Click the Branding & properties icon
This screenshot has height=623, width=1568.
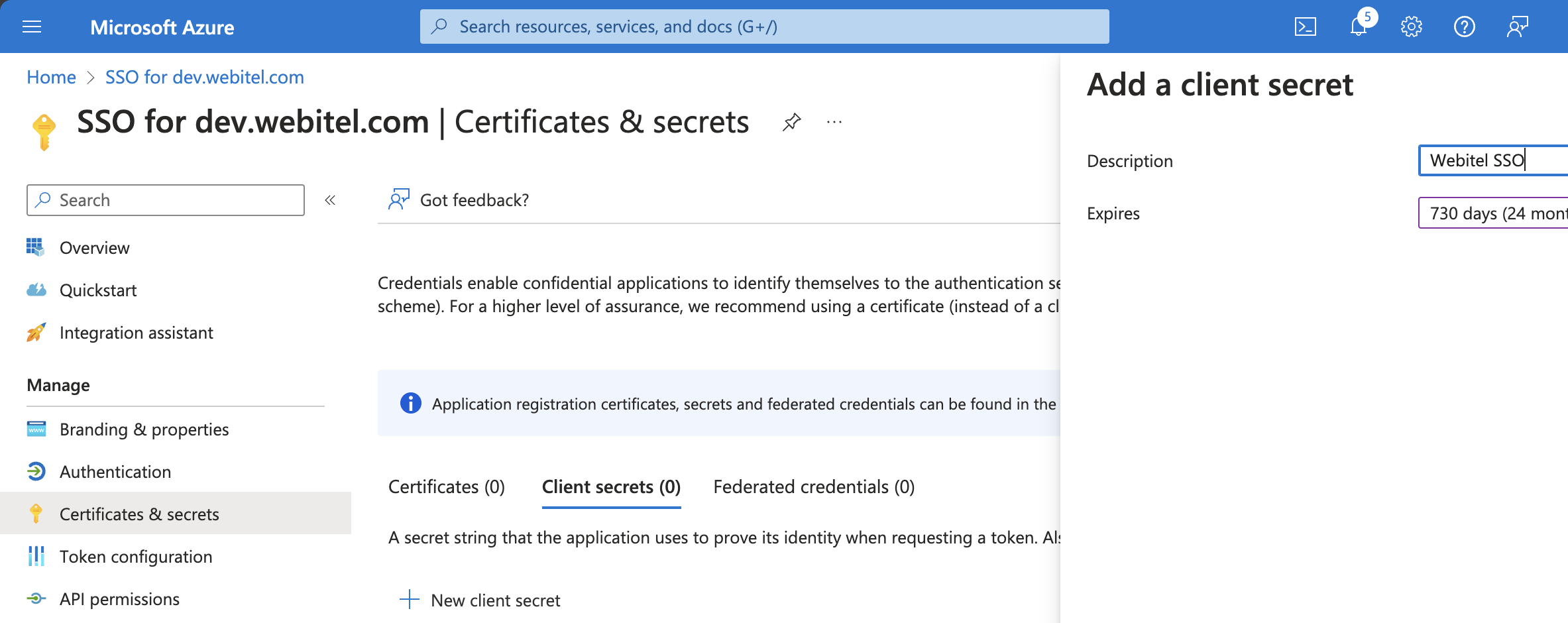[36, 429]
